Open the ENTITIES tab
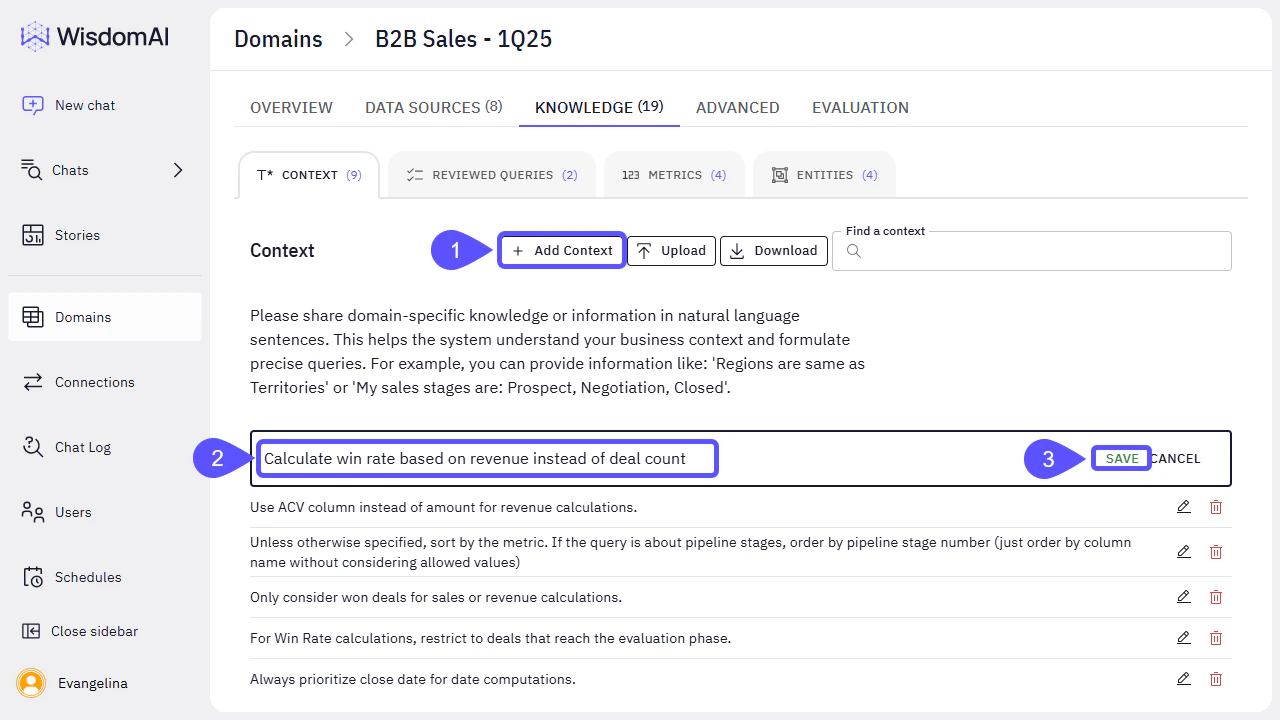The height and width of the screenshot is (720, 1280). coord(824,174)
